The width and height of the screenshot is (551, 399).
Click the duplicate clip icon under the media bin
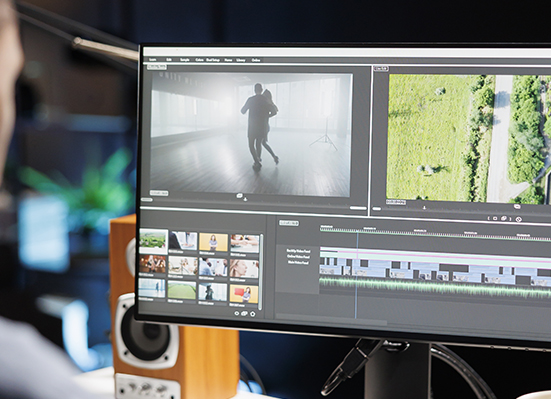pyautogui.click(x=245, y=313)
